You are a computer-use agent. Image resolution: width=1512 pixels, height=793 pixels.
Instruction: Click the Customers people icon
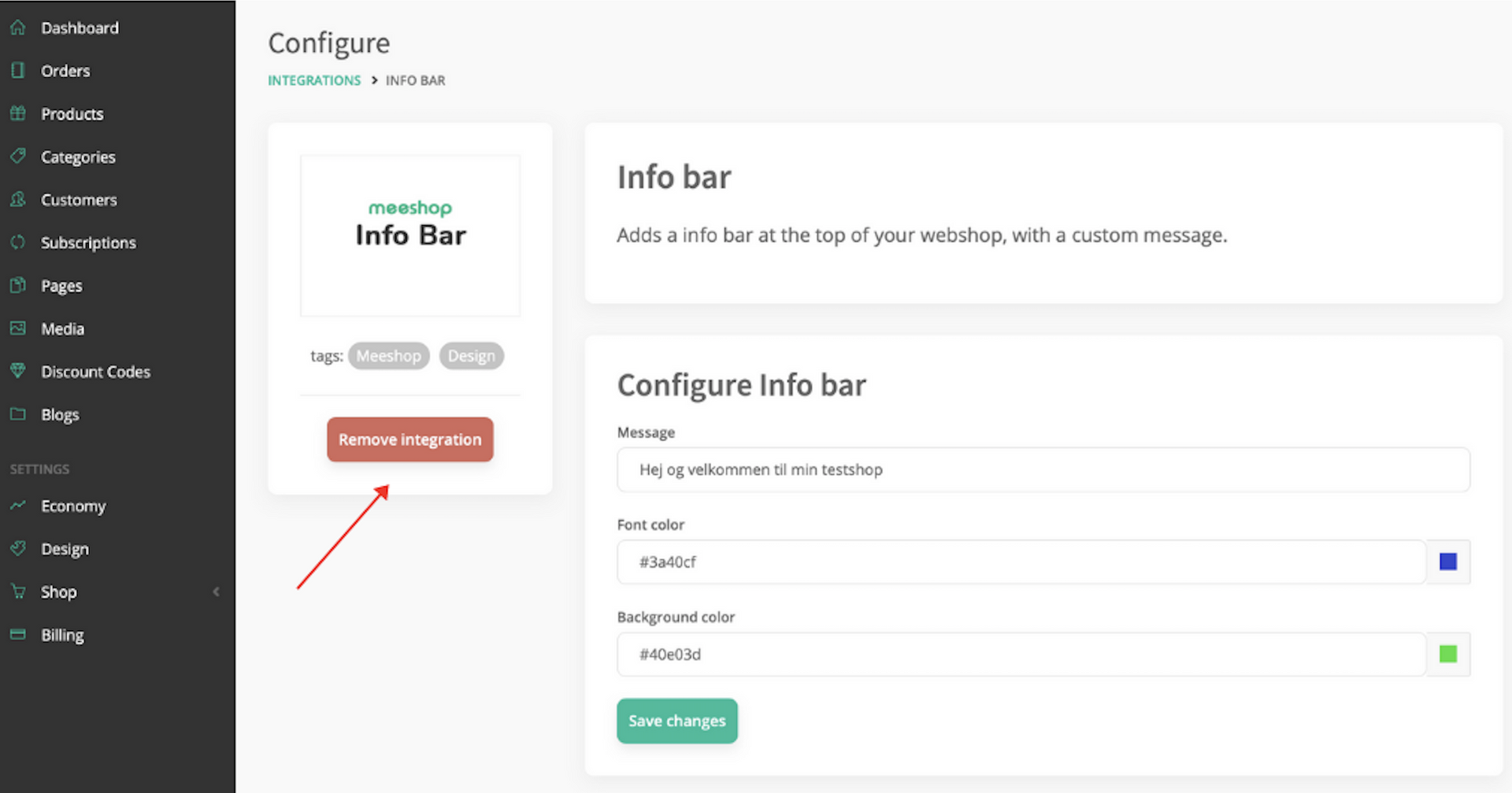click(18, 199)
